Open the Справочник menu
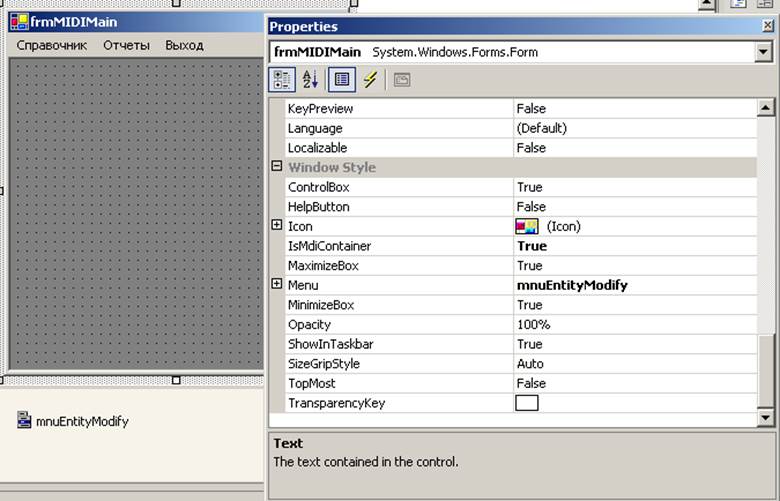 pyautogui.click(x=52, y=45)
